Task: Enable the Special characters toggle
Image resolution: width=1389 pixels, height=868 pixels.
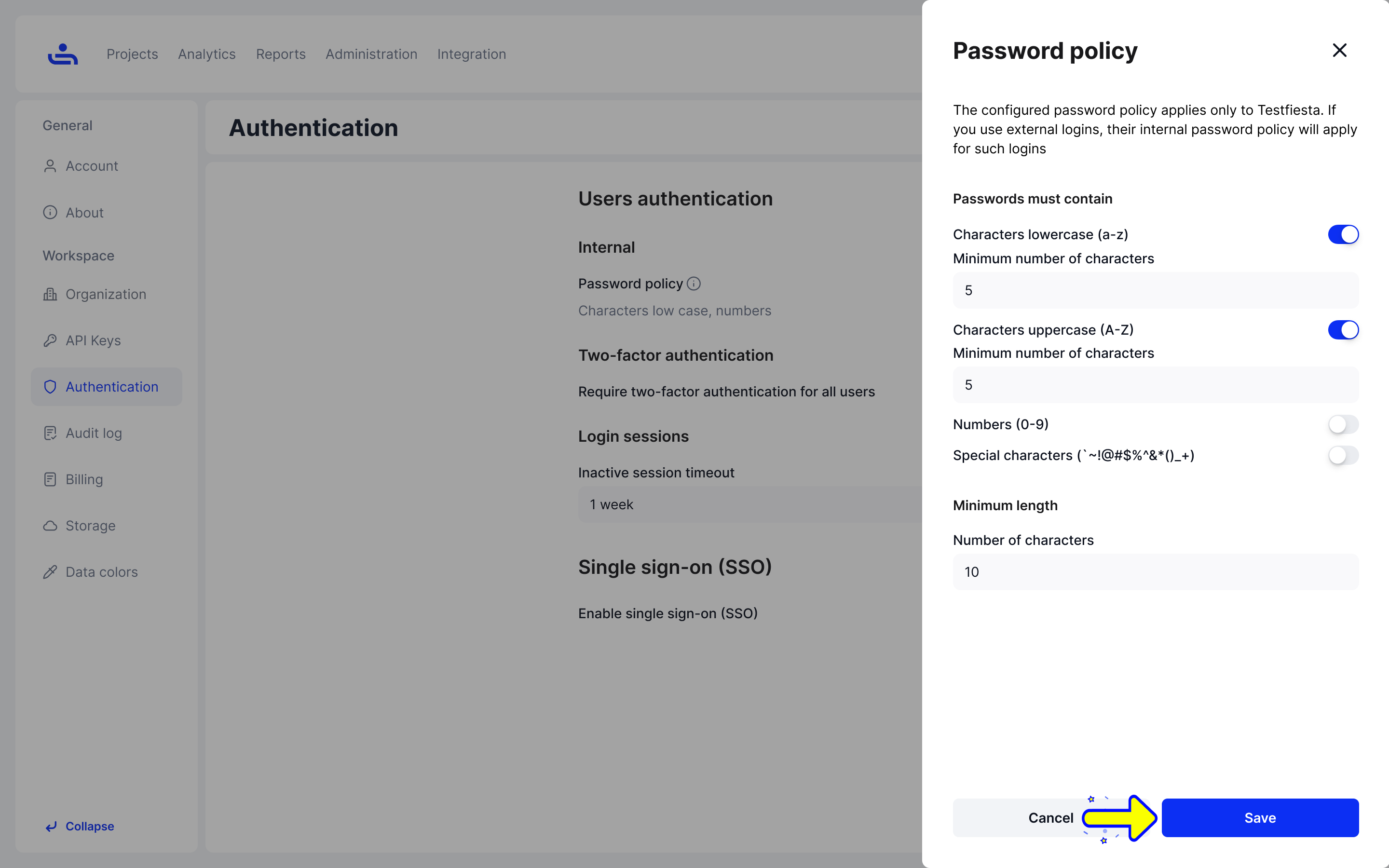Action: (x=1343, y=455)
